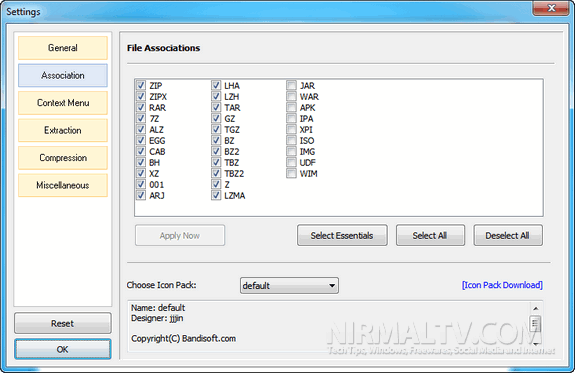The width and height of the screenshot is (575, 373).
Task: Toggle the LZH checkbox
Action: [x=216, y=96]
